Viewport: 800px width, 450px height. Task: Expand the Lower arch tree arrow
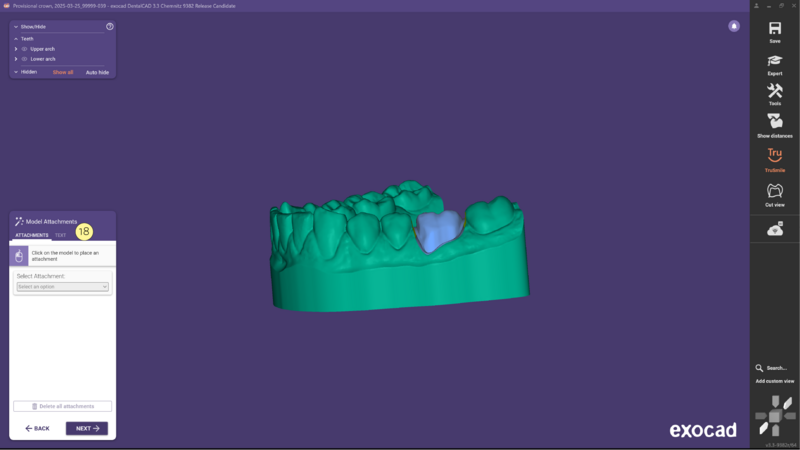point(16,59)
